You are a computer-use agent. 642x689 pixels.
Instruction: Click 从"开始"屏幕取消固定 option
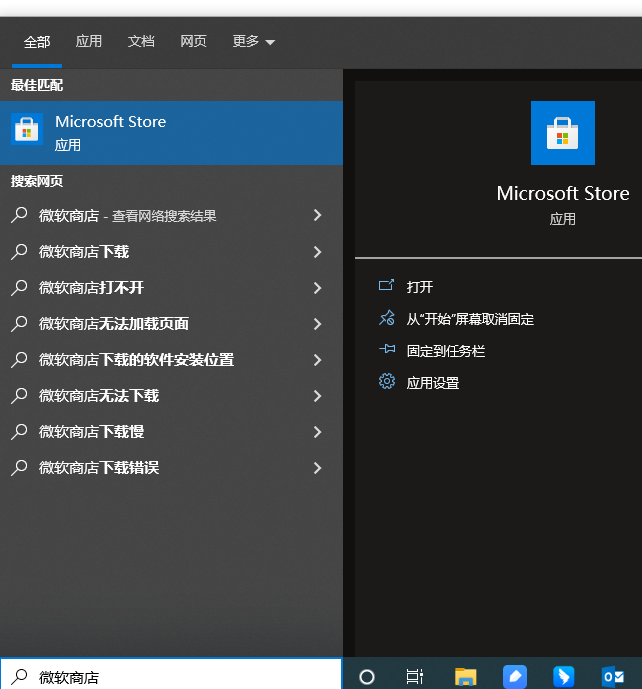pyautogui.click(x=470, y=319)
